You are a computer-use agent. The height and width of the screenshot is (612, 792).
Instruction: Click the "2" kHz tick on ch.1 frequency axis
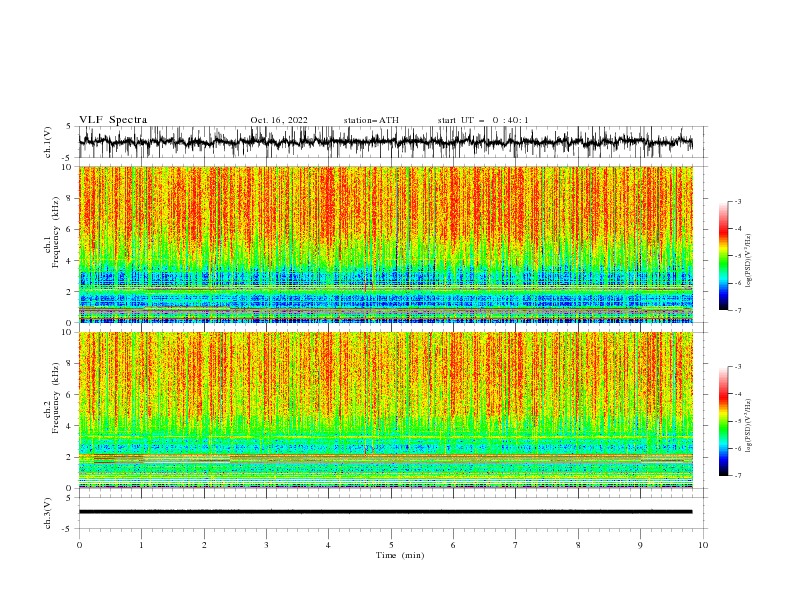(69, 292)
